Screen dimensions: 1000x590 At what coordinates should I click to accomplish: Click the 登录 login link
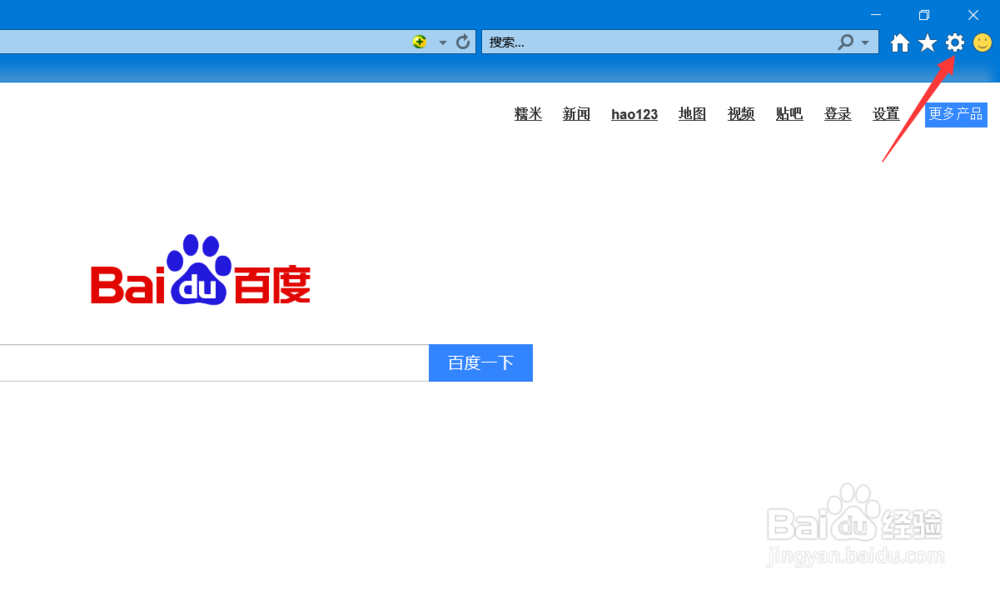click(838, 114)
